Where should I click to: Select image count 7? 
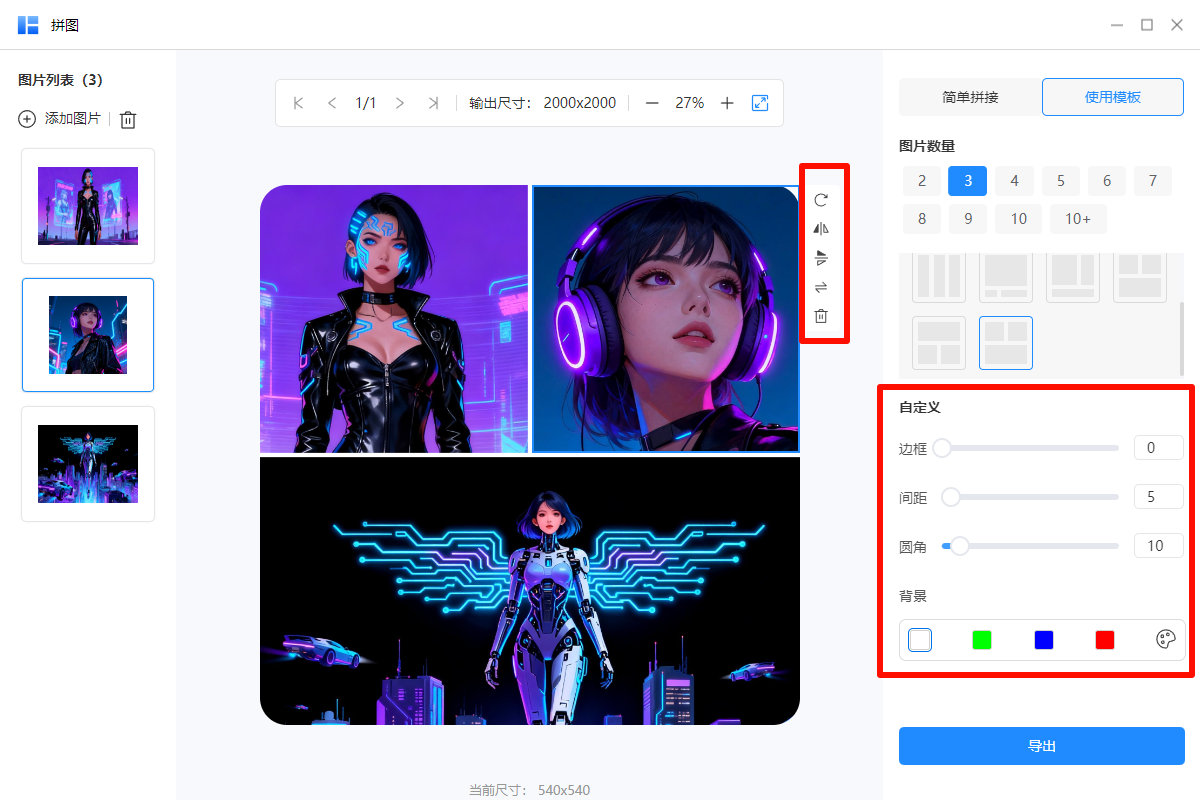1152,181
